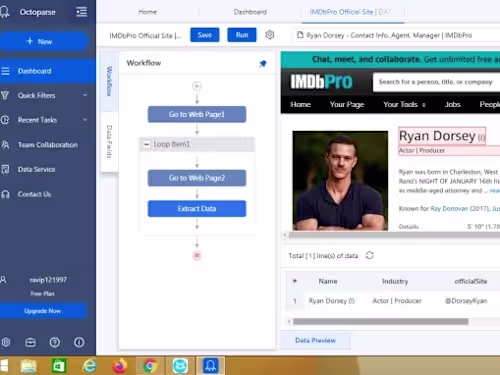The width and height of the screenshot is (500, 375).
Task: Open the Your Tools menu dropdown on IMDbPro
Action: (404, 105)
